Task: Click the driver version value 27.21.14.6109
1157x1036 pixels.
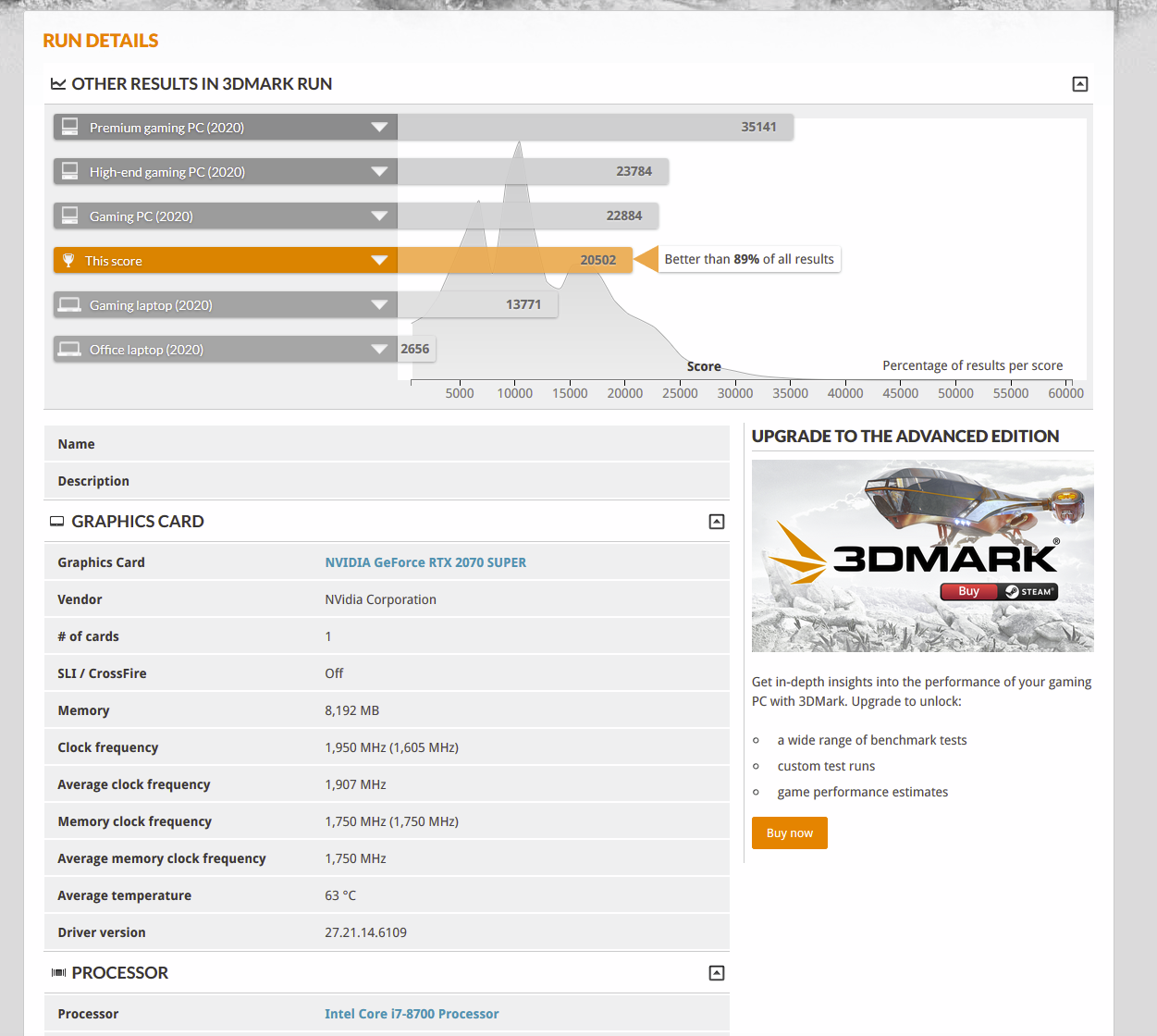Action: coord(365,932)
